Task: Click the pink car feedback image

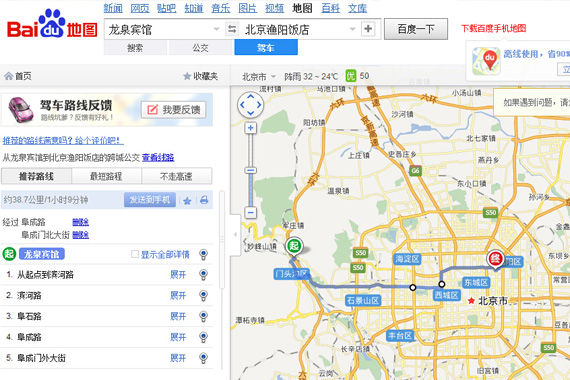Action: coord(21,109)
